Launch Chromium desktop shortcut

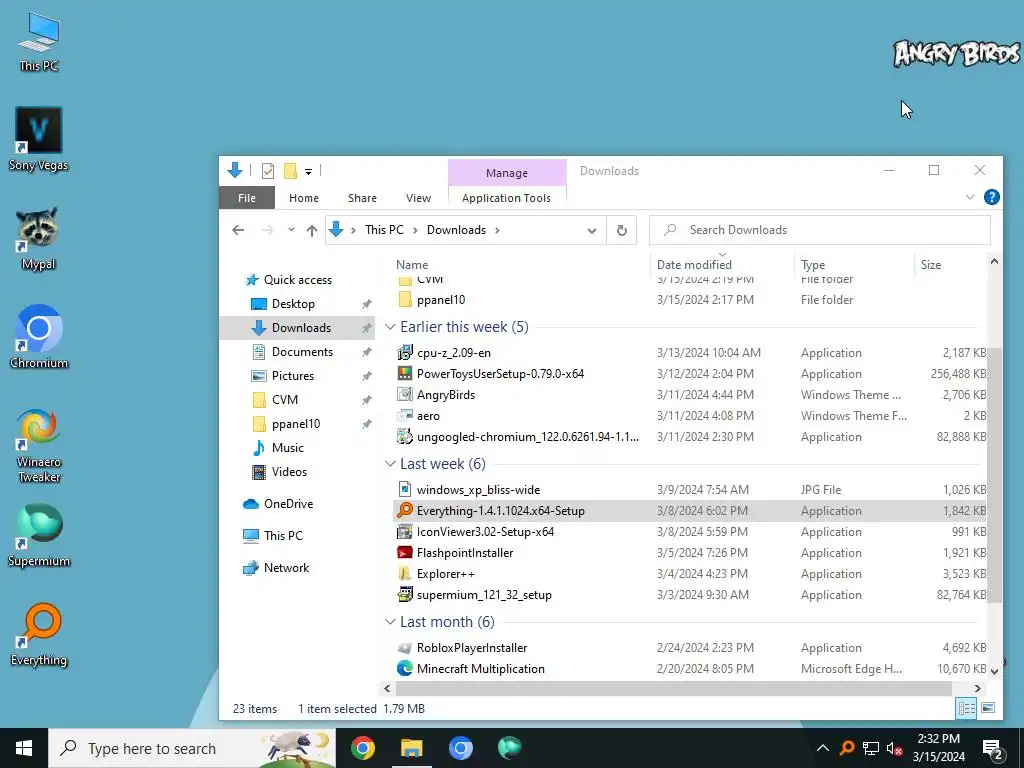[x=39, y=337]
